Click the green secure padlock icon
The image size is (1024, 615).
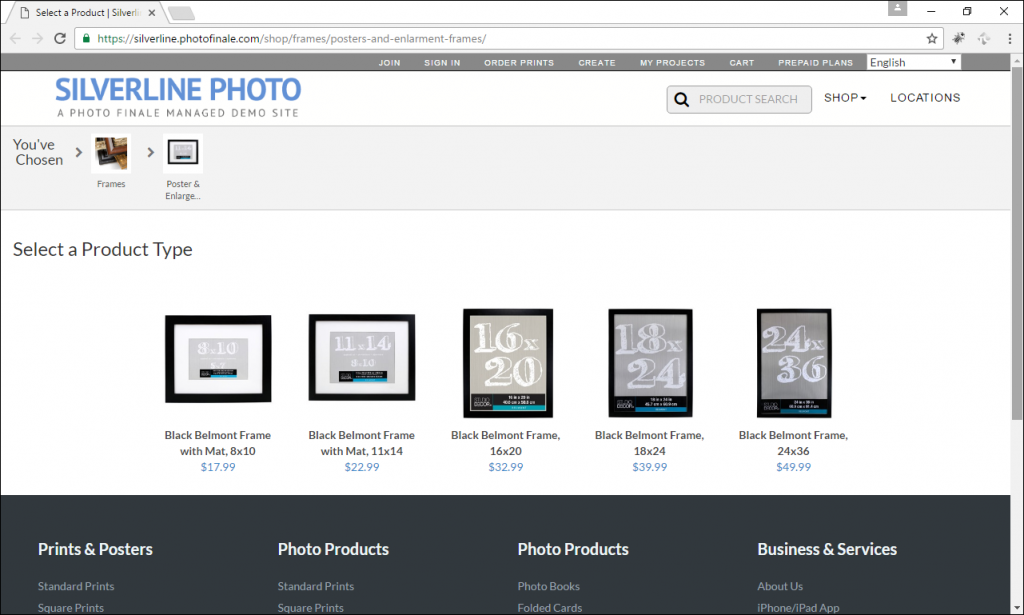(x=86, y=39)
